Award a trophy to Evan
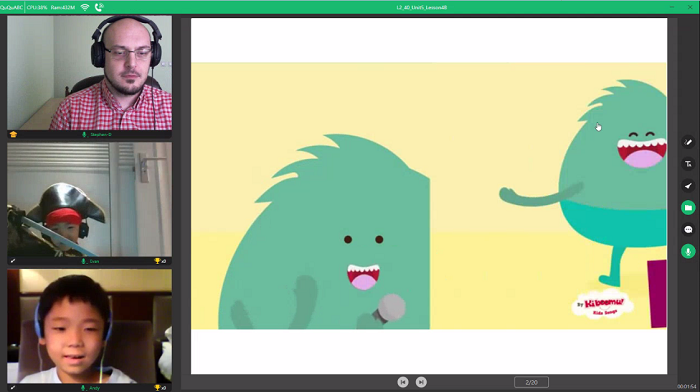Screen dimensions: 700x392 pos(157,261)
